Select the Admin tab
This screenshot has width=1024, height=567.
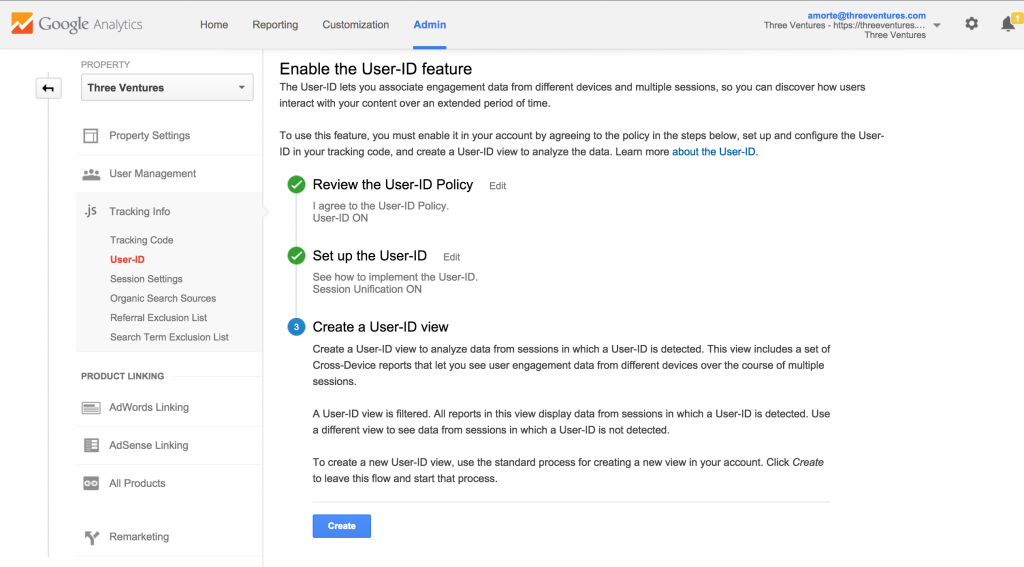pyautogui.click(x=430, y=25)
